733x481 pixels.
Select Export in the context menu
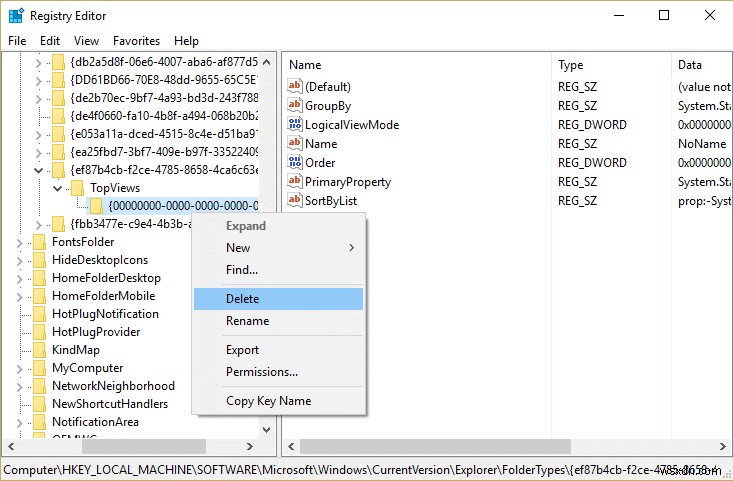pyautogui.click(x=278, y=350)
